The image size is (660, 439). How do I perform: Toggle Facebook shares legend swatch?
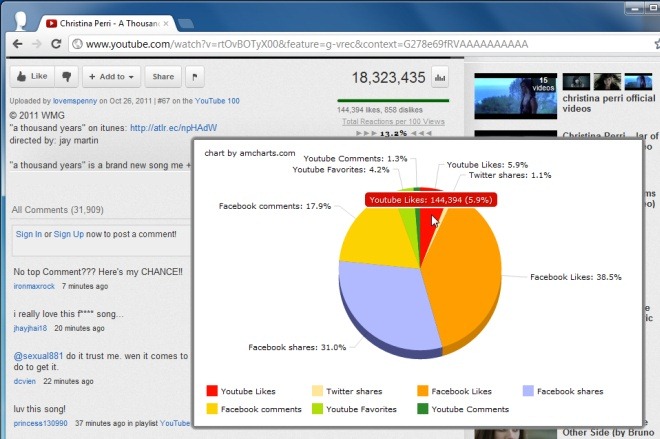pos(528,391)
